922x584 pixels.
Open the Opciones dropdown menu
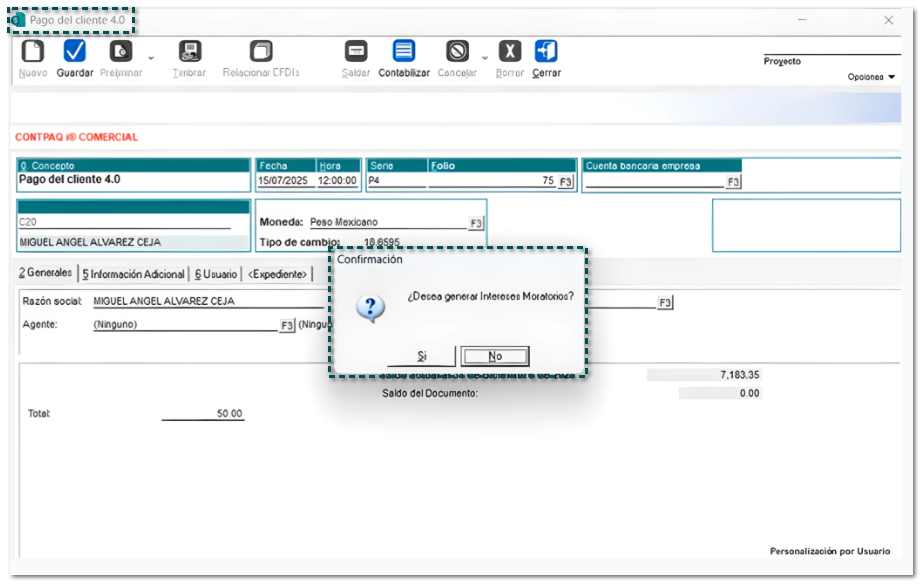pyautogui.click(x=871, y=77)
